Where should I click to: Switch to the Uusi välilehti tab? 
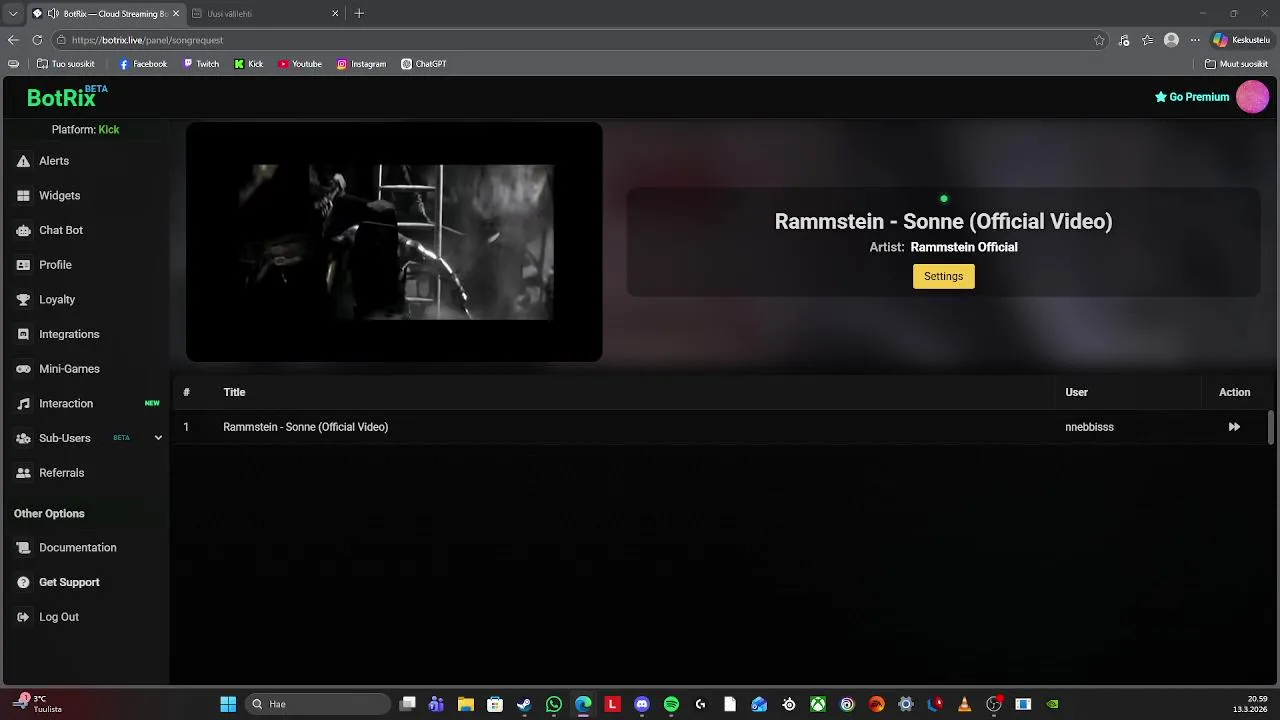(265, 14)
